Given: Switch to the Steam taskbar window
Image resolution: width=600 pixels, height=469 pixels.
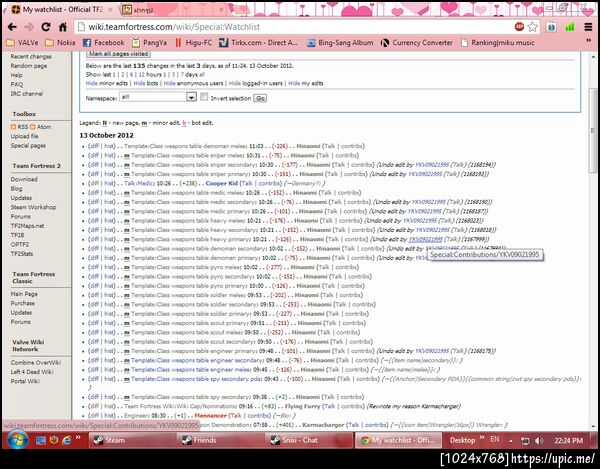Looking at the screenshot, I should pyautogui.click(x=131, y=440).
